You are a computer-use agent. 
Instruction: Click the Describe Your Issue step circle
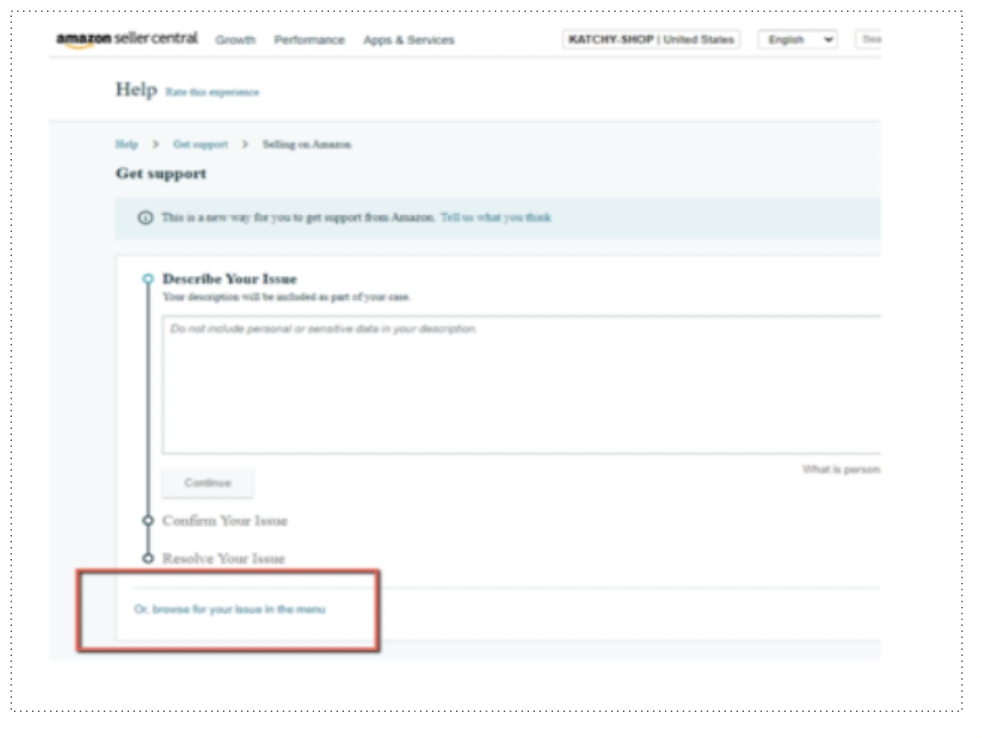[x=148, y=279]
